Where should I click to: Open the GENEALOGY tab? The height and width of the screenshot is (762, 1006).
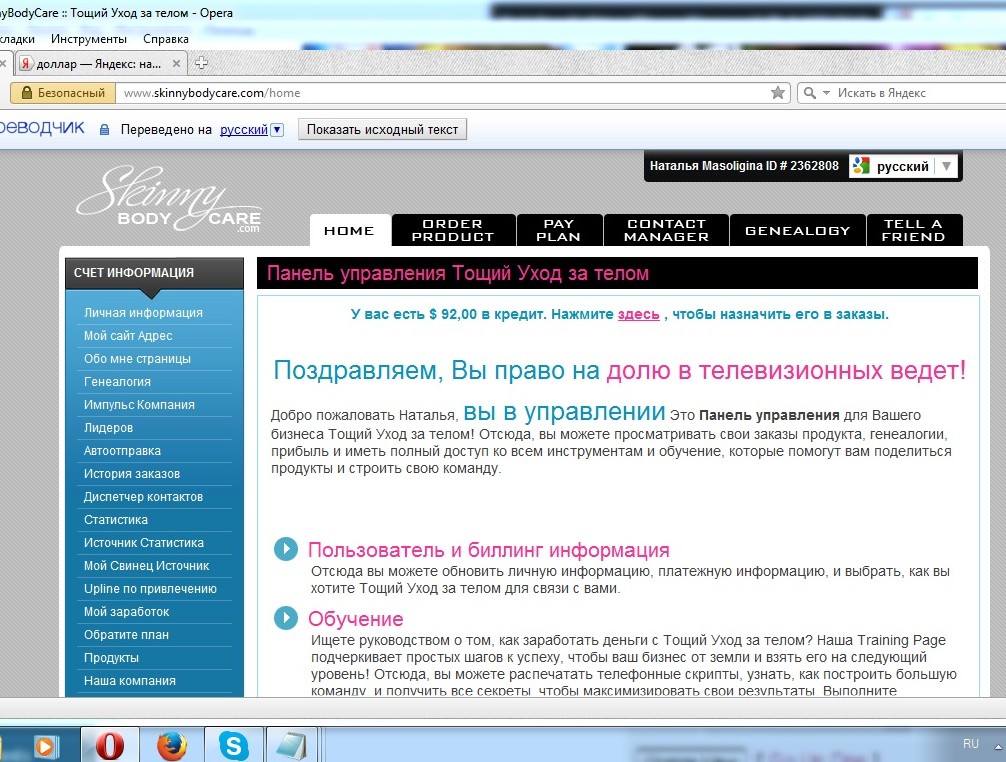click(797, 230)
